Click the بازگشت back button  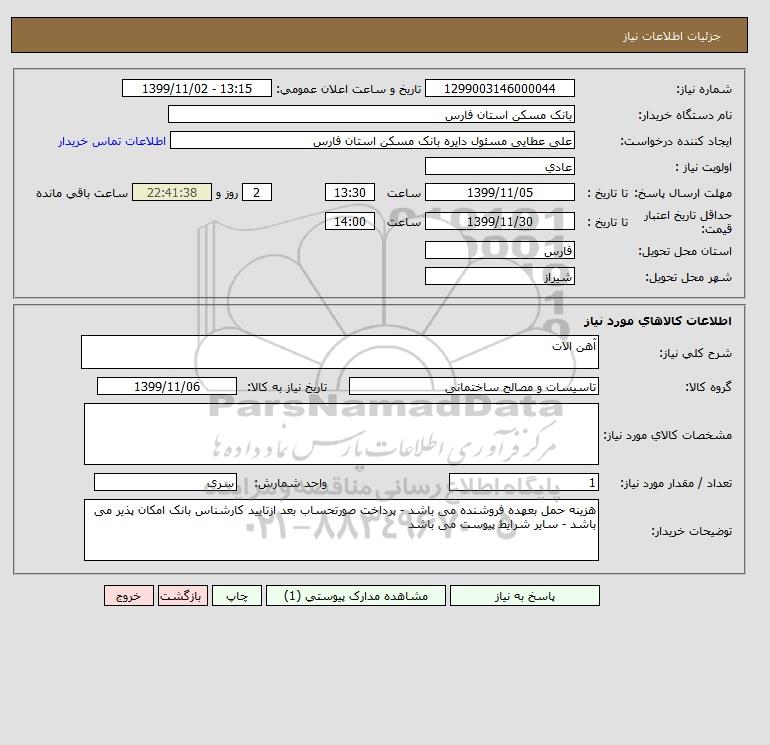pos(183,595)
